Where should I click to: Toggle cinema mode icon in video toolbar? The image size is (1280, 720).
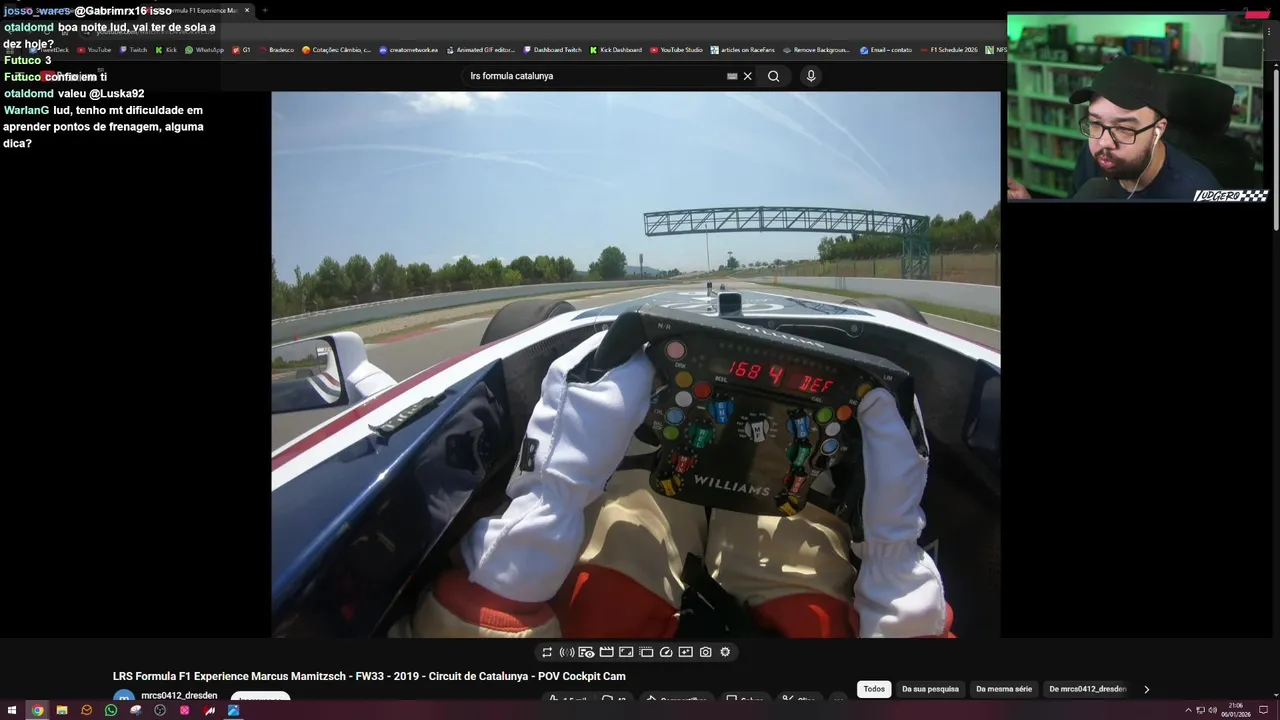tap(646, 652)
